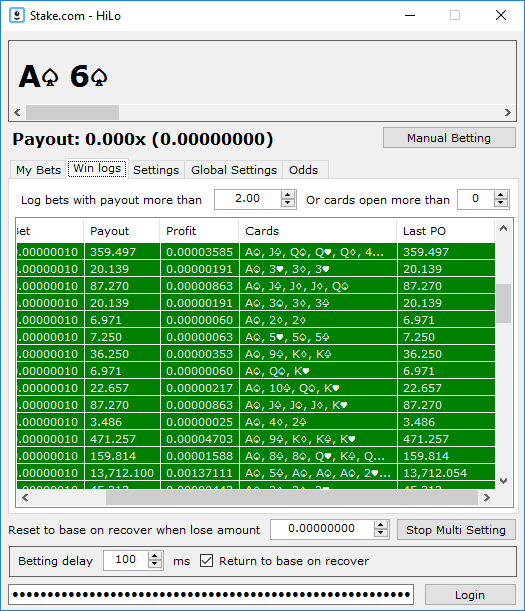Click the Last PO column header
The width and height of the screenshot is (525, 611).
tap(445, 231)
